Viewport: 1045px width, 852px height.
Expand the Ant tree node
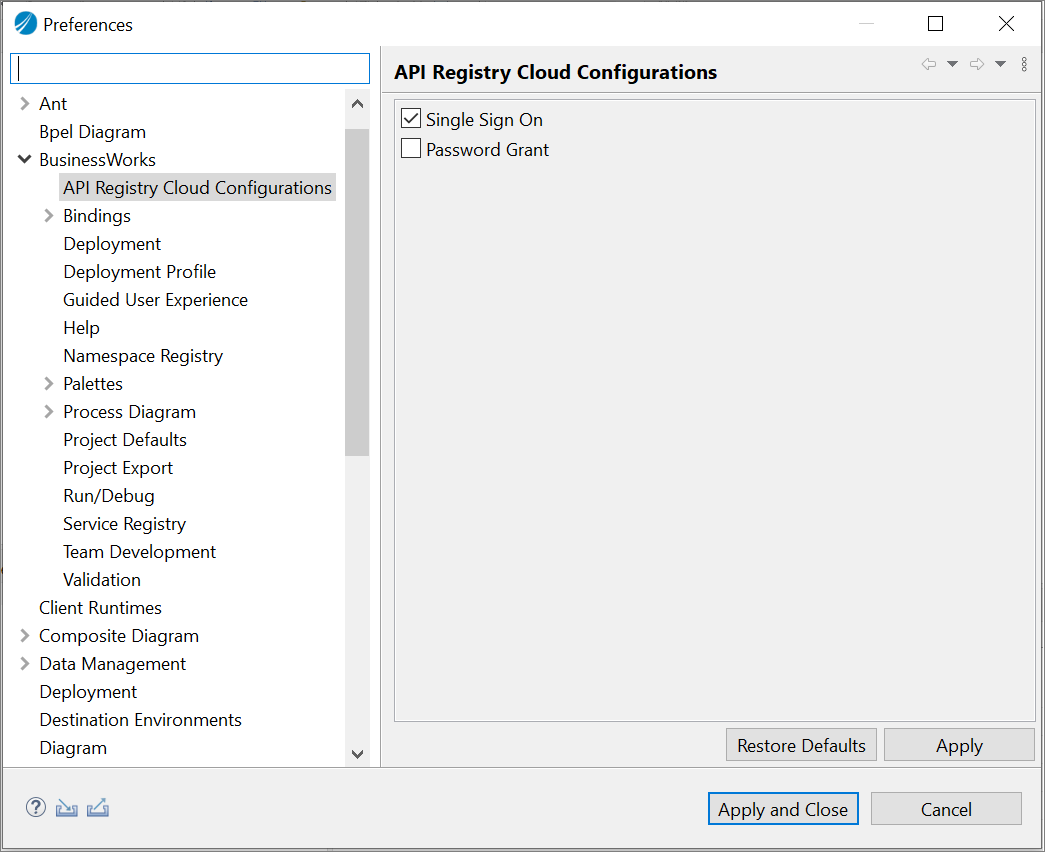[x=25, y=103]
